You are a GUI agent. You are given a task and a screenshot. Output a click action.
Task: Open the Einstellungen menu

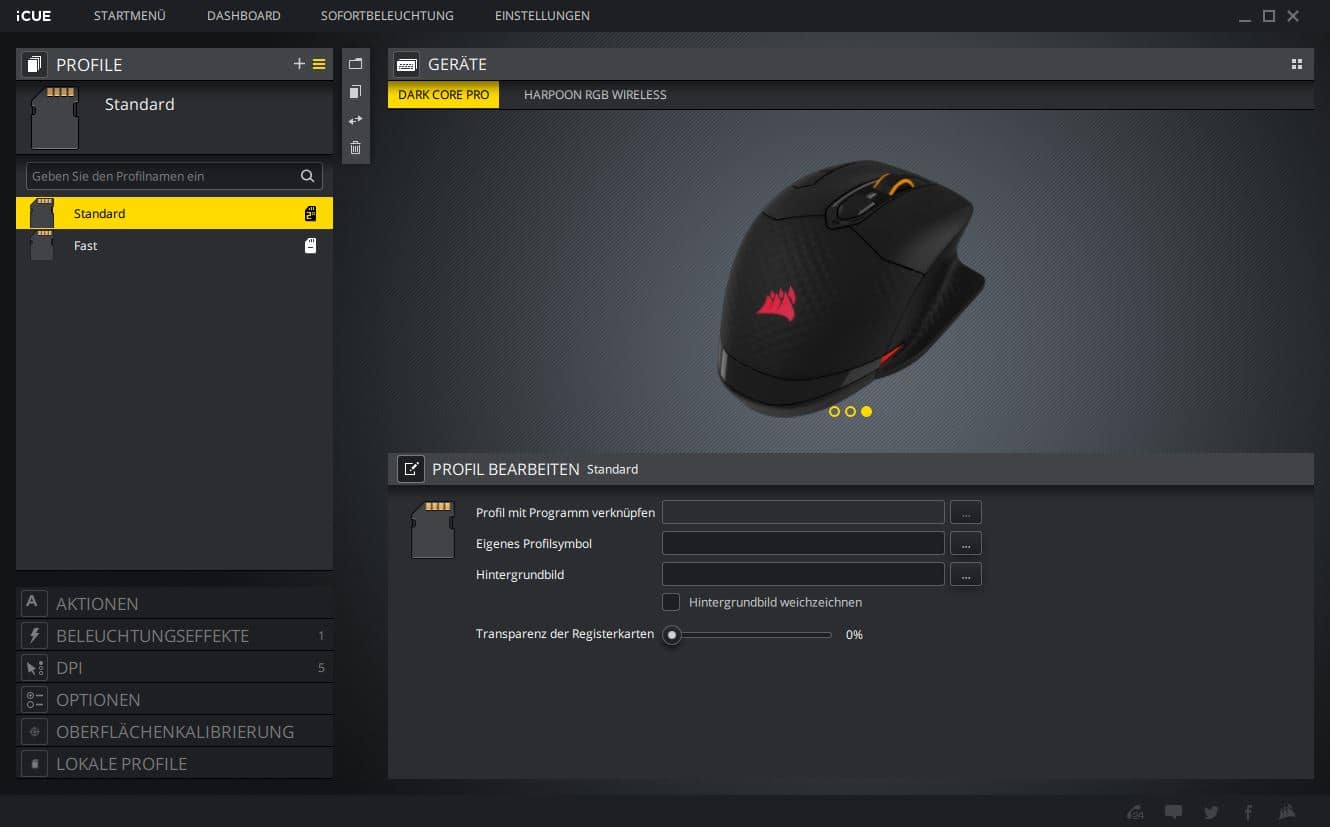coord(542,16)
